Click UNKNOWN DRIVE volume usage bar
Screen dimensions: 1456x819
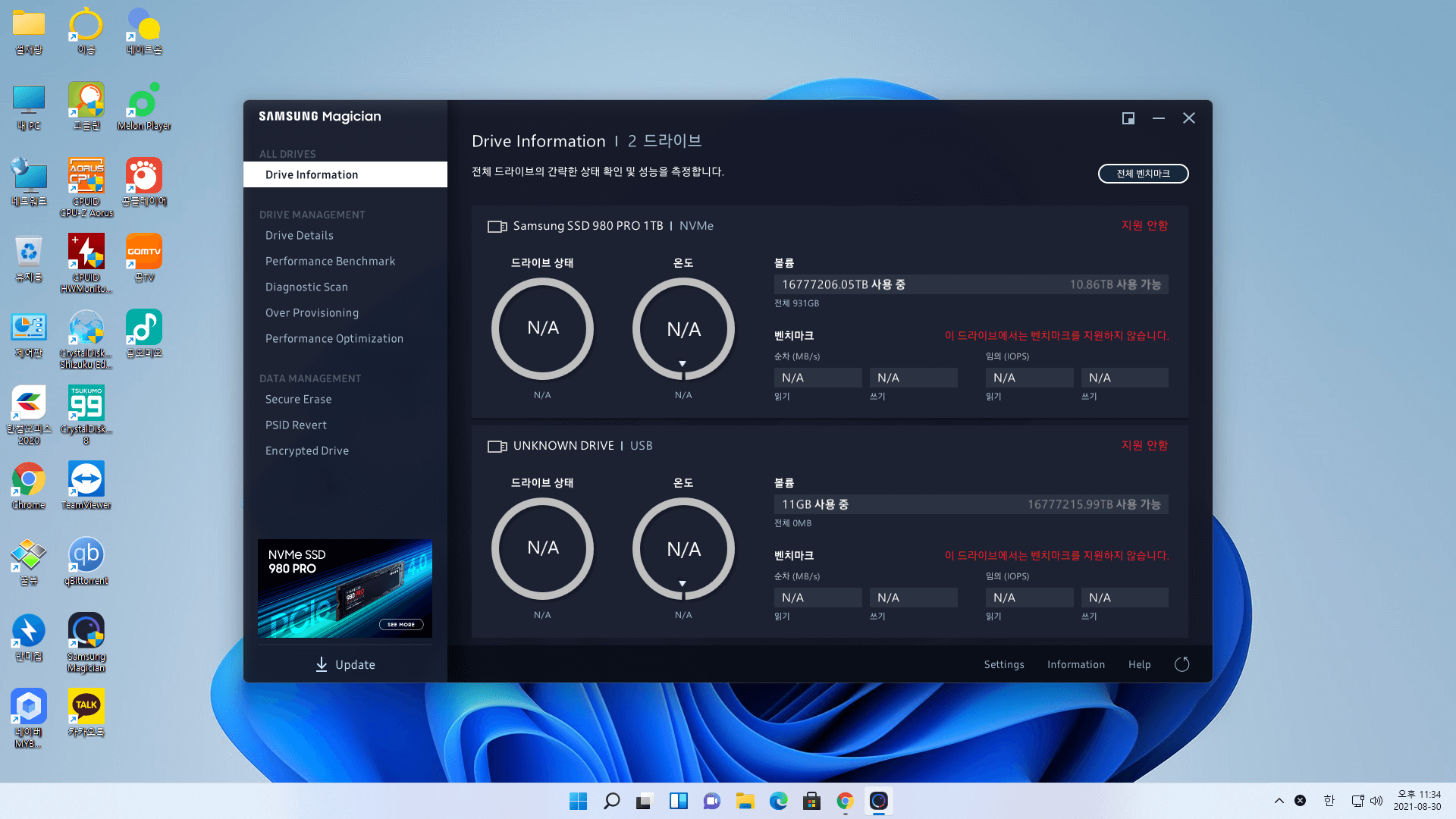coord(971,504)
